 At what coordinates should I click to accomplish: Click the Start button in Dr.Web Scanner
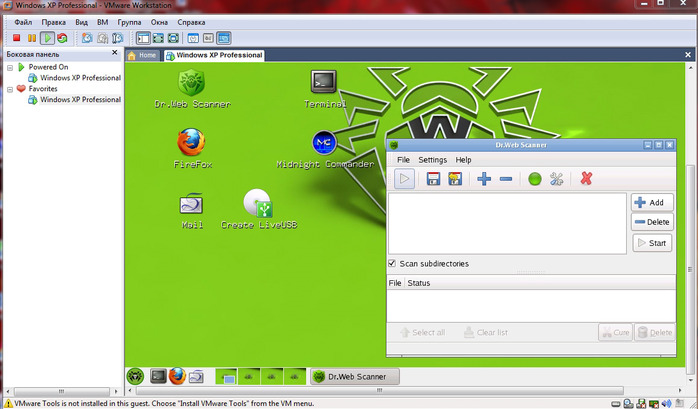tap(652, 243)
